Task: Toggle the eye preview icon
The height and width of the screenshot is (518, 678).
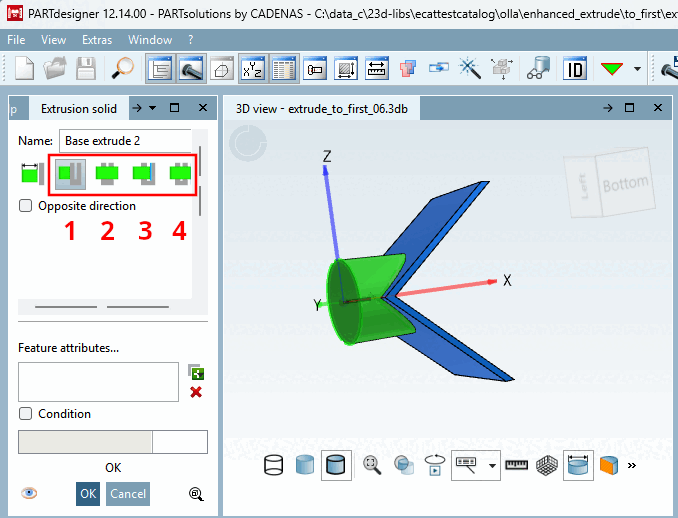Action: click(x=29, y=493)
